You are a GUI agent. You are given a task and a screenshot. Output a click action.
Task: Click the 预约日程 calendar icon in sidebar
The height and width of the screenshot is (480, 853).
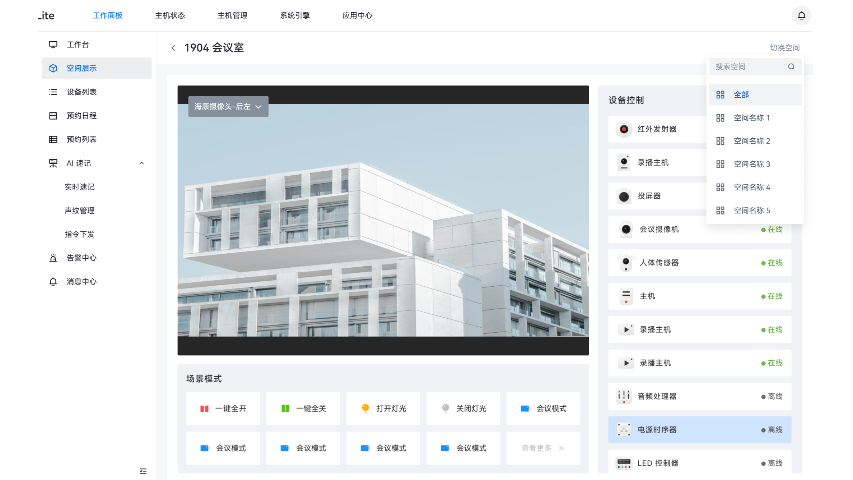[x=53, y=115]
